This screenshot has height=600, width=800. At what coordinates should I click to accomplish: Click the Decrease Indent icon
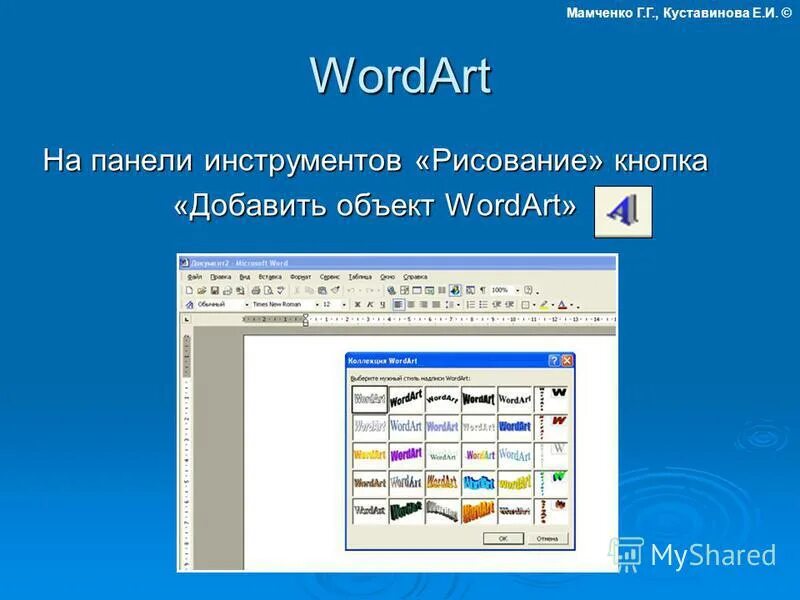496,305
